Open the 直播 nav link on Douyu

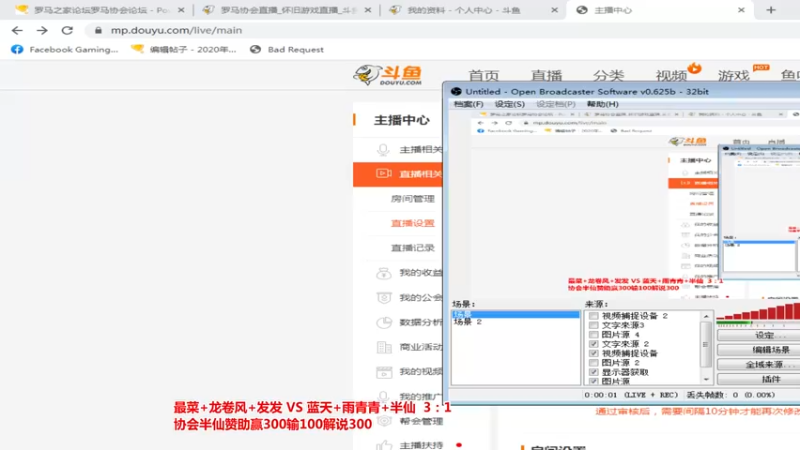click(546, 76)
